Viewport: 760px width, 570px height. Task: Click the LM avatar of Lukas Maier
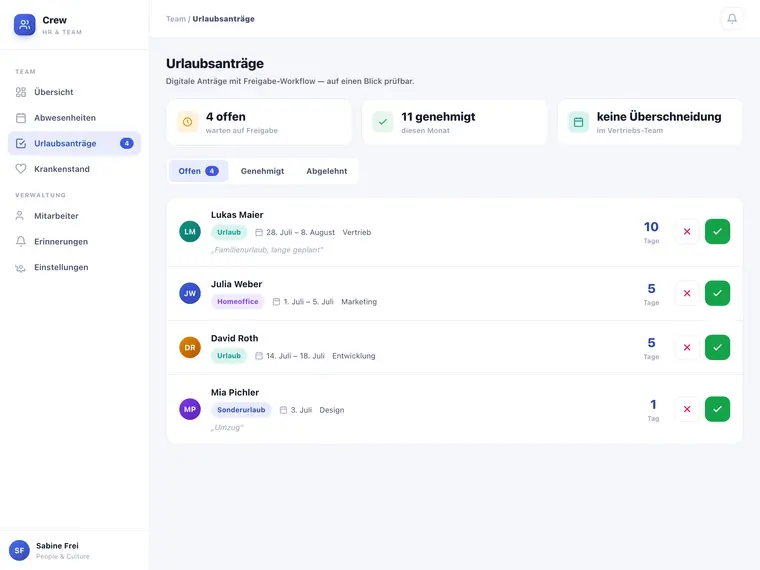pyautogui.click(x=190, y=232)
